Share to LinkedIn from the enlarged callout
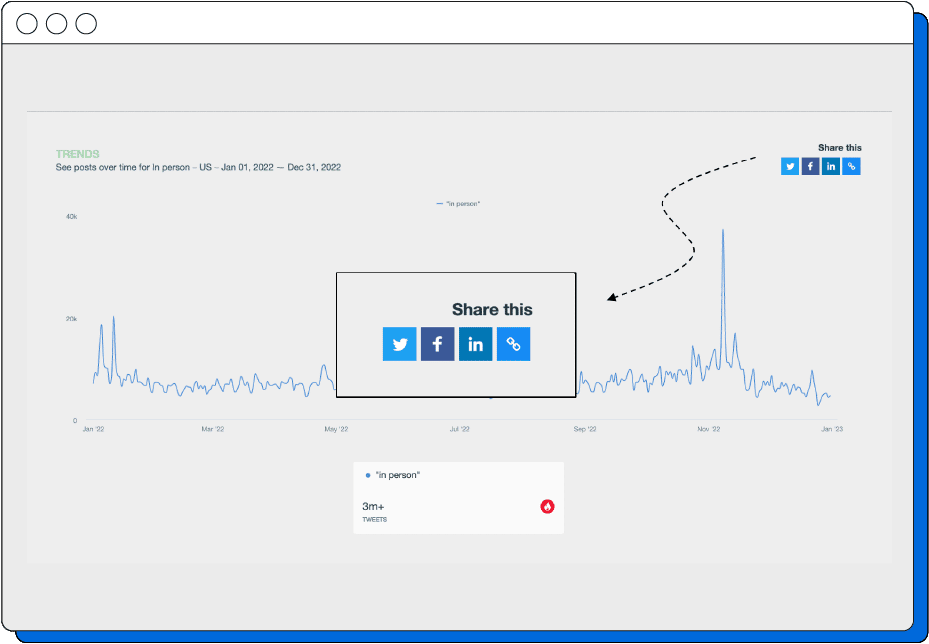929x644 pixels. coord(476,344)
